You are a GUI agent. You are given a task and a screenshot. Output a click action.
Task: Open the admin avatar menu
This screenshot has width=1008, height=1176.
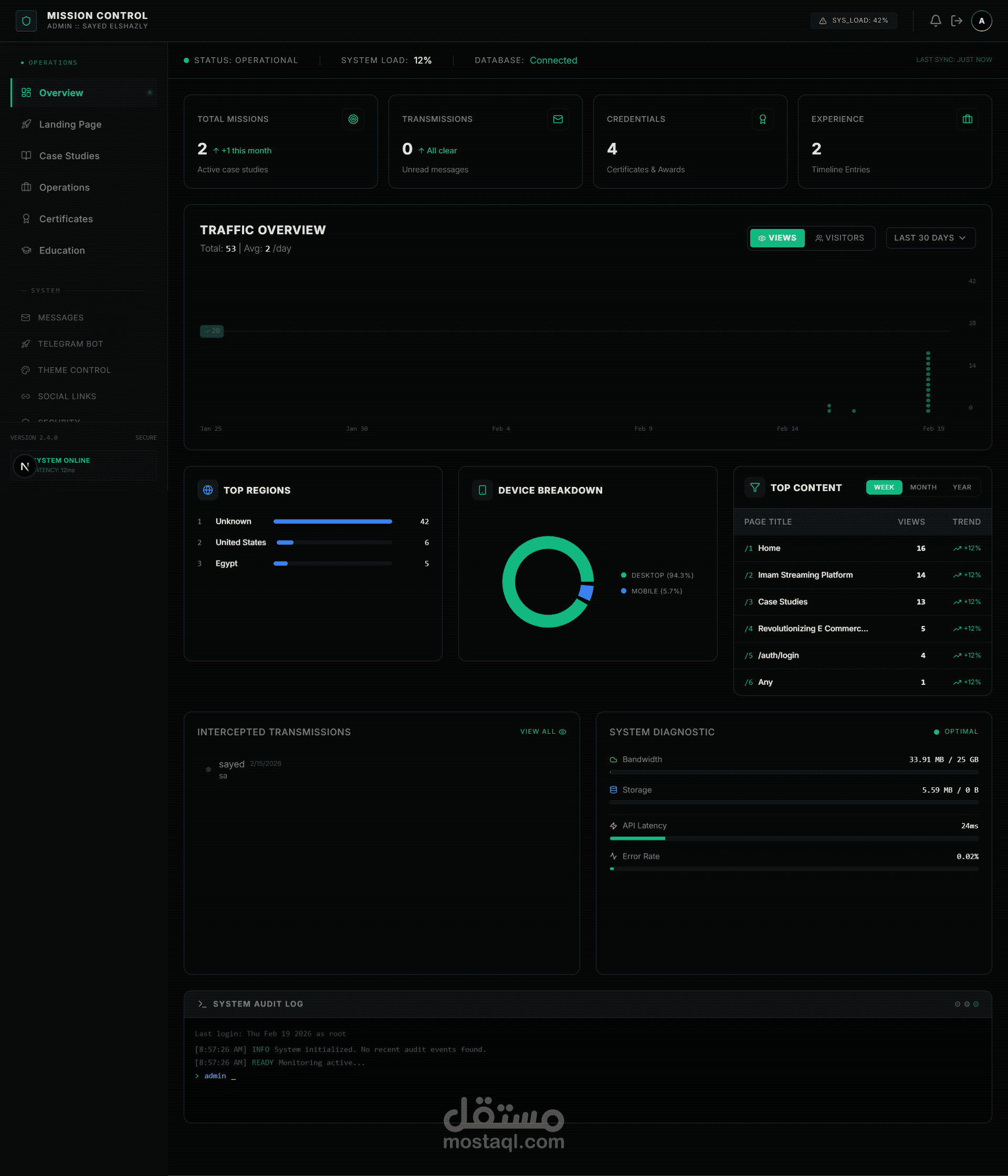click(981, 21)
